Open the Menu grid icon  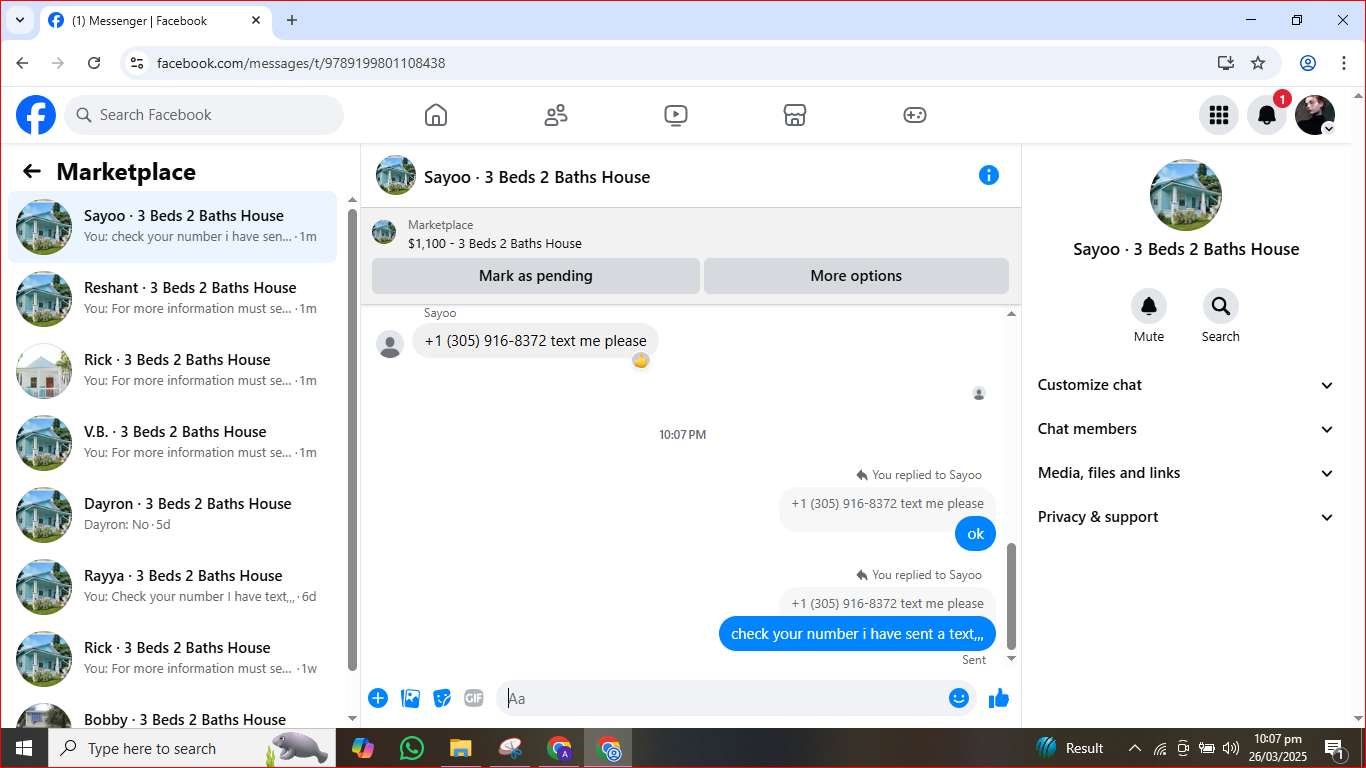coord(1219,115)
